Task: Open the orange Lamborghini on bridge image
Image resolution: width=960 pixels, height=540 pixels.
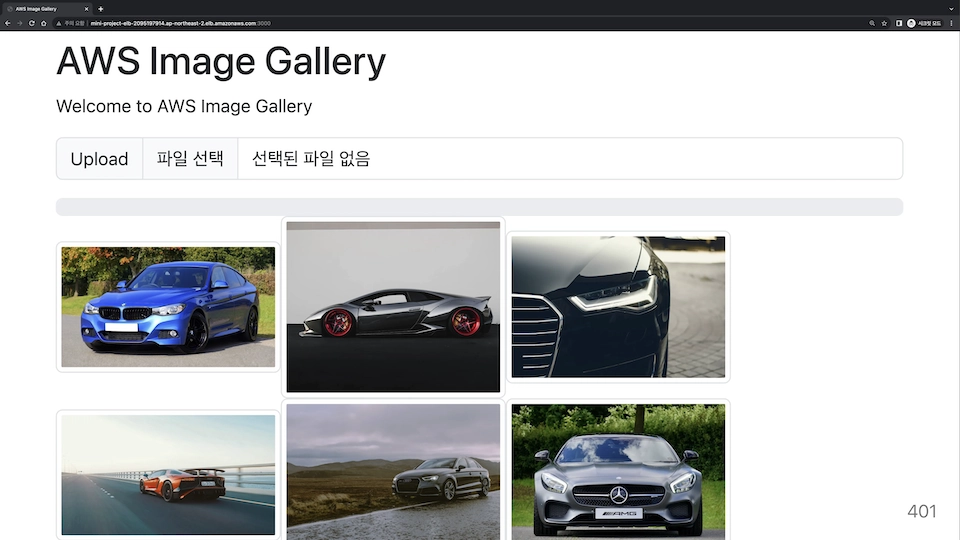Action: (x=168, y=475)
